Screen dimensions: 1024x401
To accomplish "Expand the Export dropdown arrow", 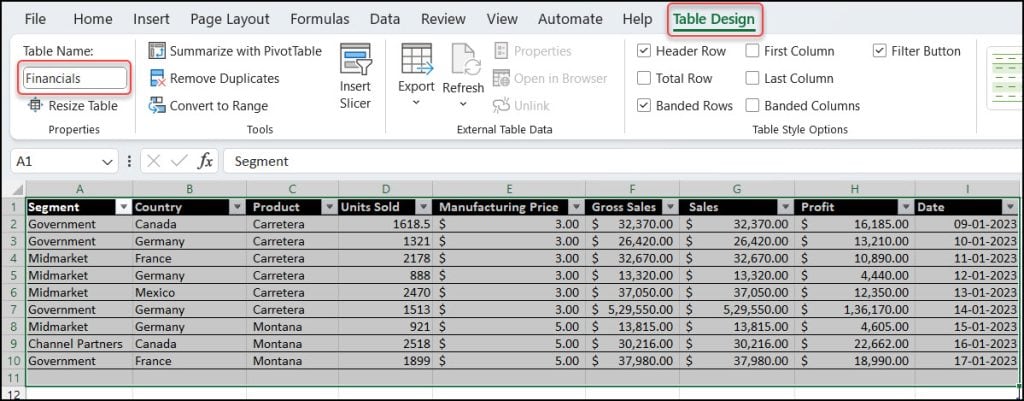I will click(417, 103).
